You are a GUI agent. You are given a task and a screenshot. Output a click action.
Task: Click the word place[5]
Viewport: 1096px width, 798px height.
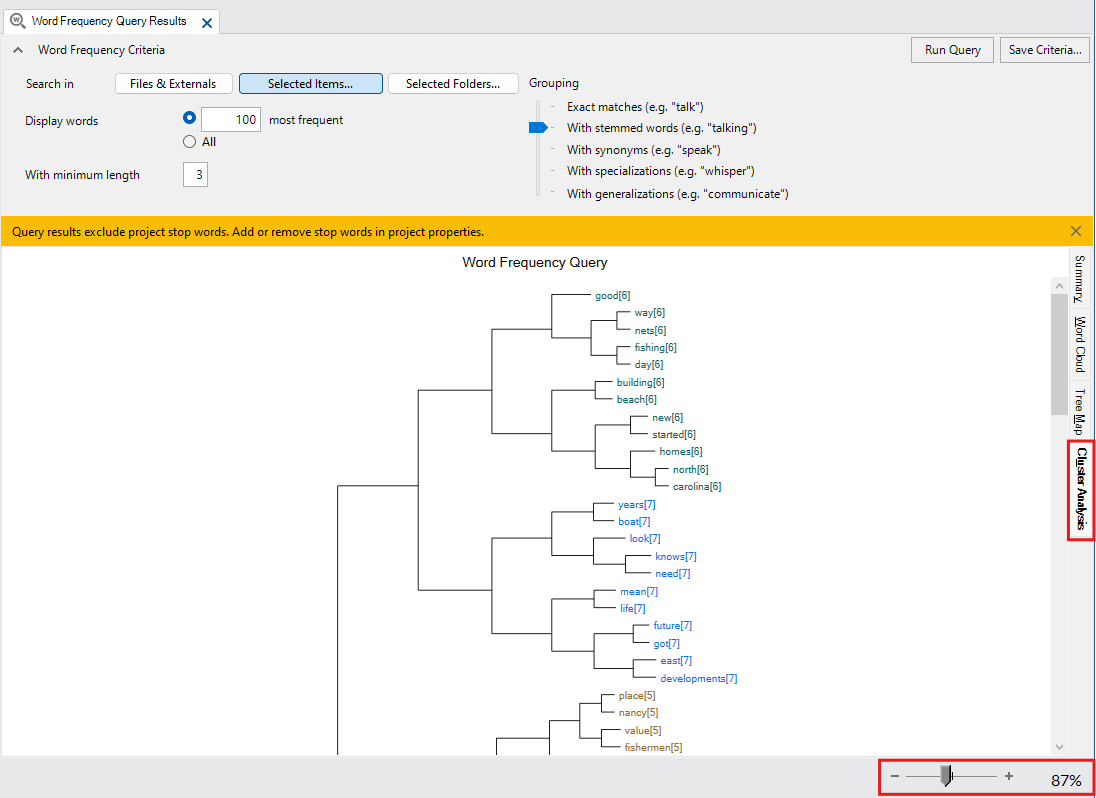pyautogui.click(x=637, y=695)
